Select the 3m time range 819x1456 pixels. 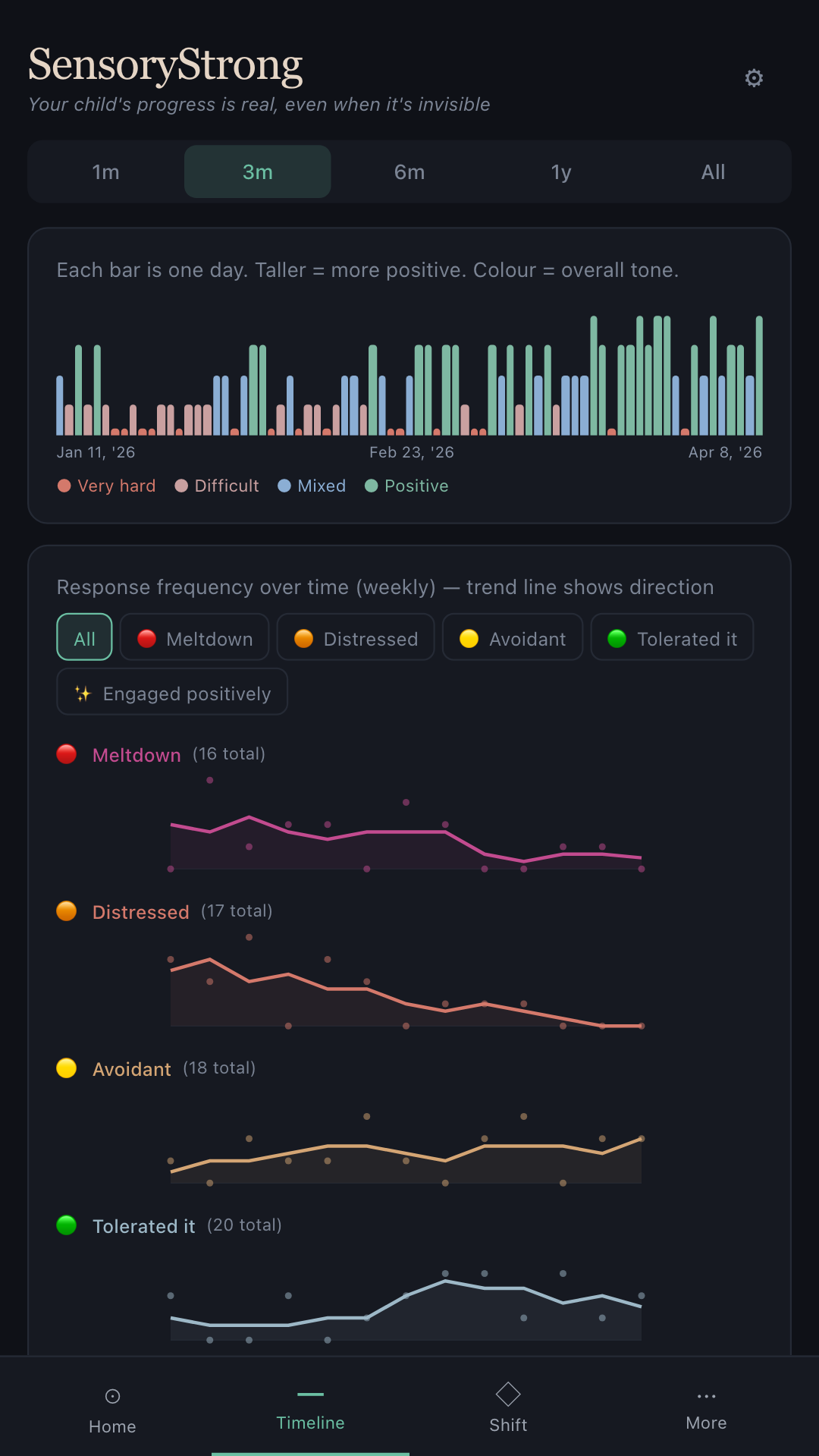pyautogui.click(x=258, y=172)
